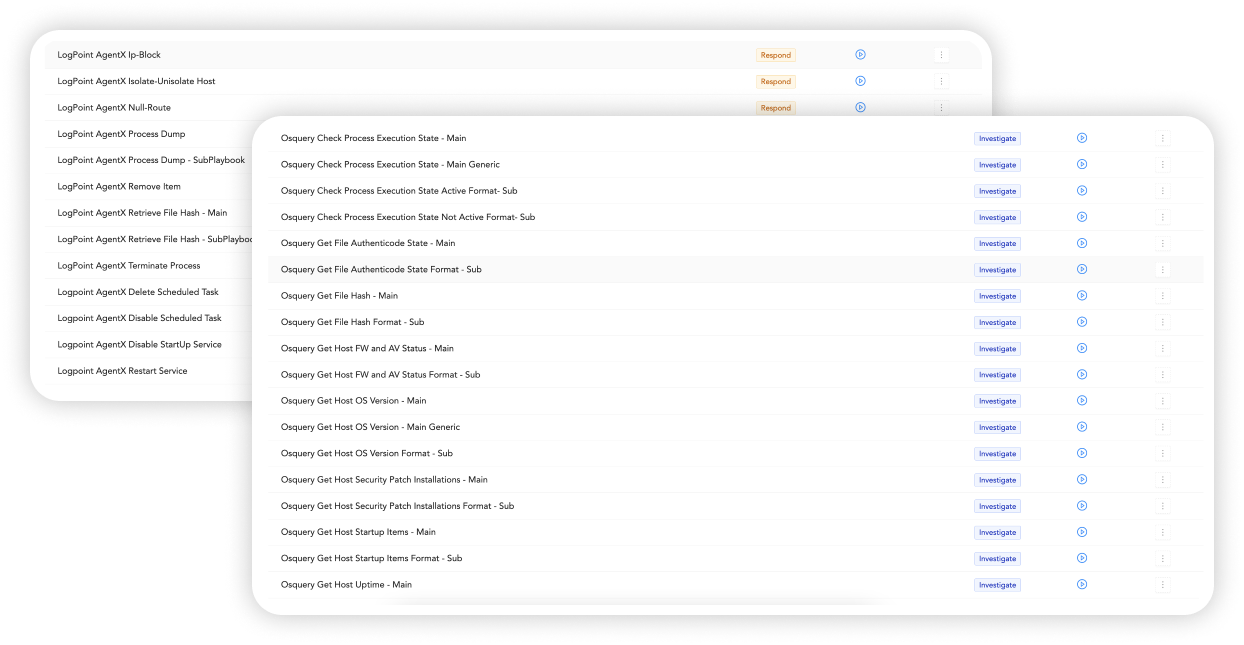Screen dimensions: 1244x645
Task: Run Osquery Check Process Execution State - Main Generic
Action: (1082, 164)
